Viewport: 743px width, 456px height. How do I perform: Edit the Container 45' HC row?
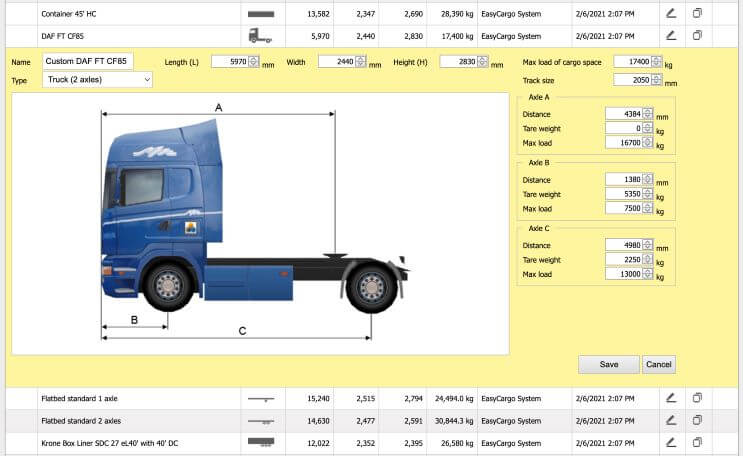coord(671,13)
